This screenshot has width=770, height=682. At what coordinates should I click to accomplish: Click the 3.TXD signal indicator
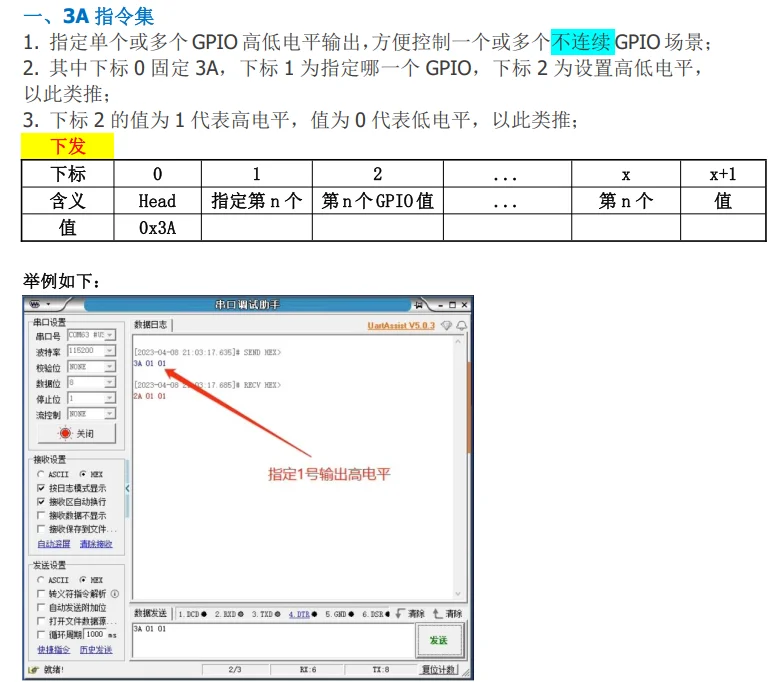point(266,614)
